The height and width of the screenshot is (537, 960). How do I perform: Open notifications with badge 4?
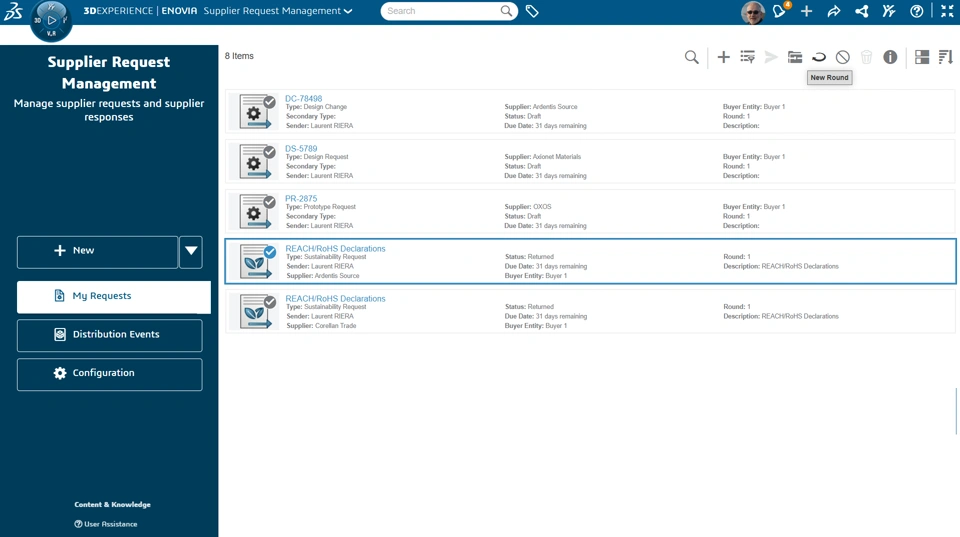pyautogui.click(x=780, y=10)
